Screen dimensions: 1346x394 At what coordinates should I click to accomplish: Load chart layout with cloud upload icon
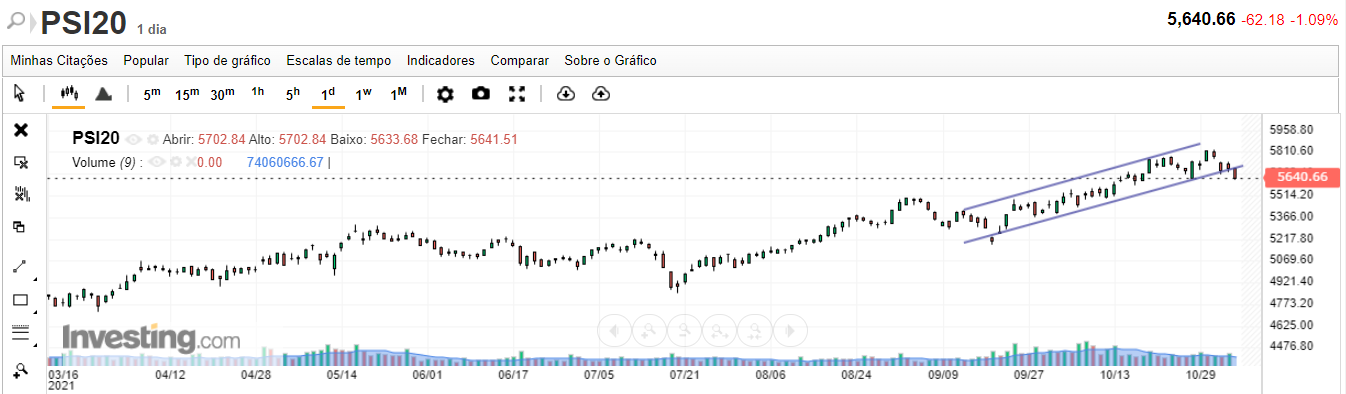click(x=601, y=93)
